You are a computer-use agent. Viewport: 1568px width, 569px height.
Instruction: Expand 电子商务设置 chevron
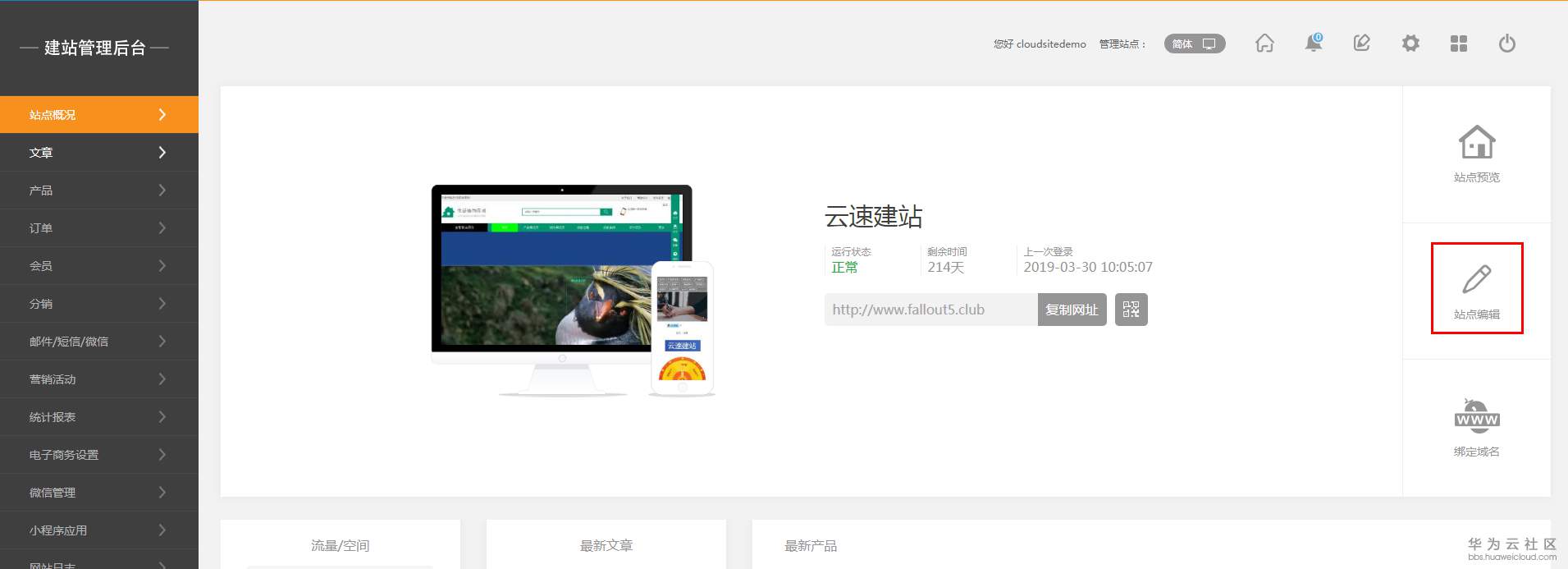162,454
